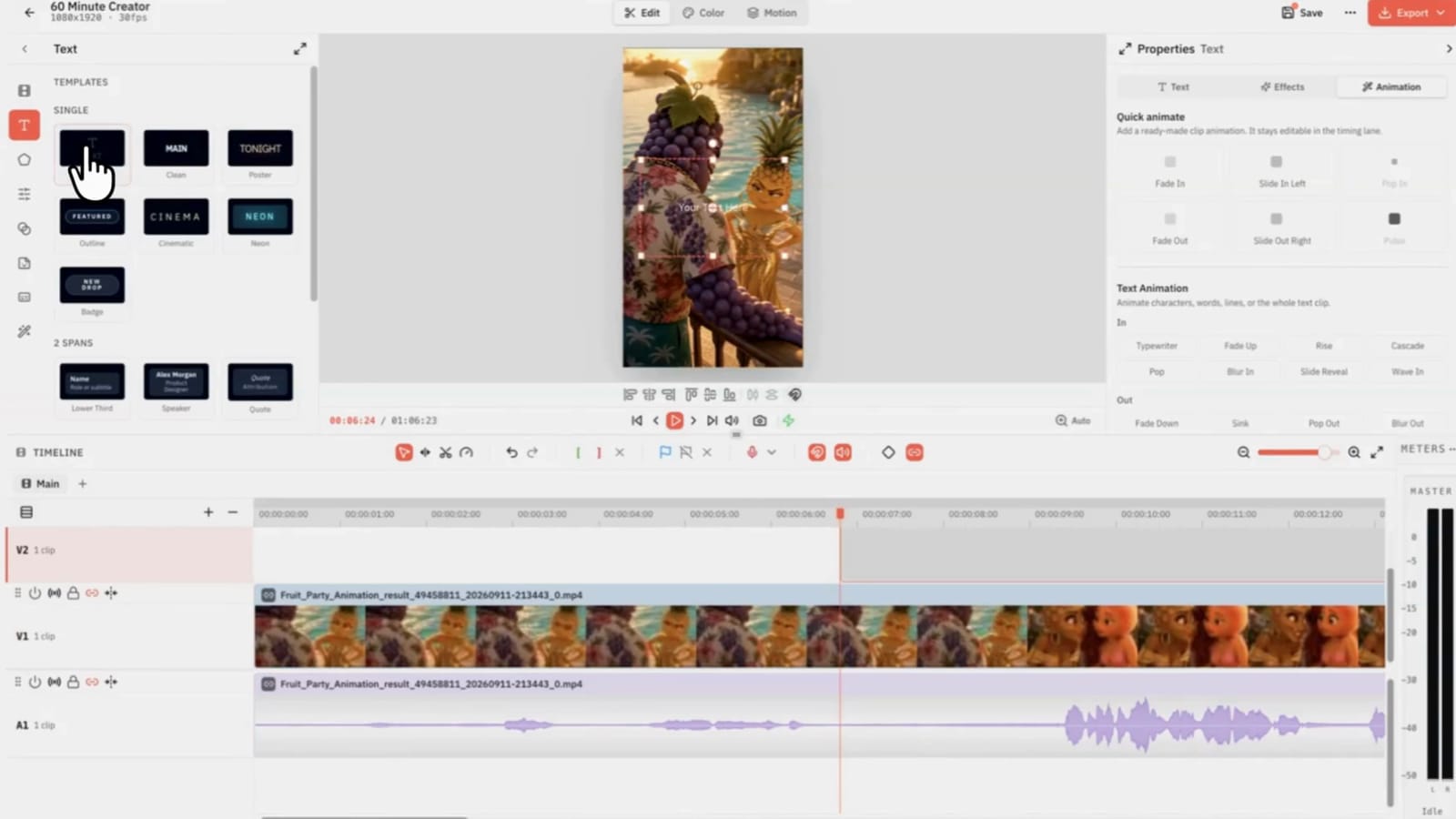Collapse the Properties panel with the right chevron

1449,49
